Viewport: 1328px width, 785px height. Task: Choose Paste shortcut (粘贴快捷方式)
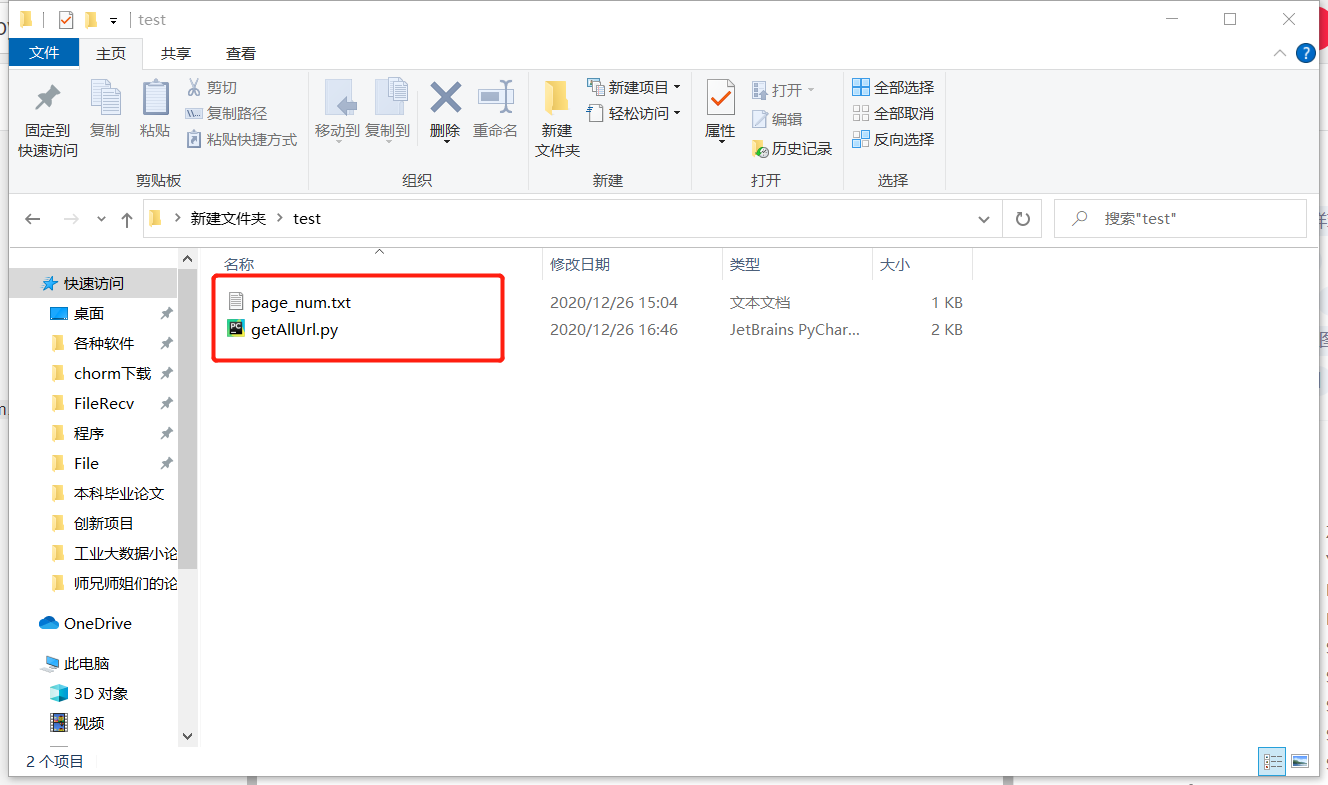242,140
